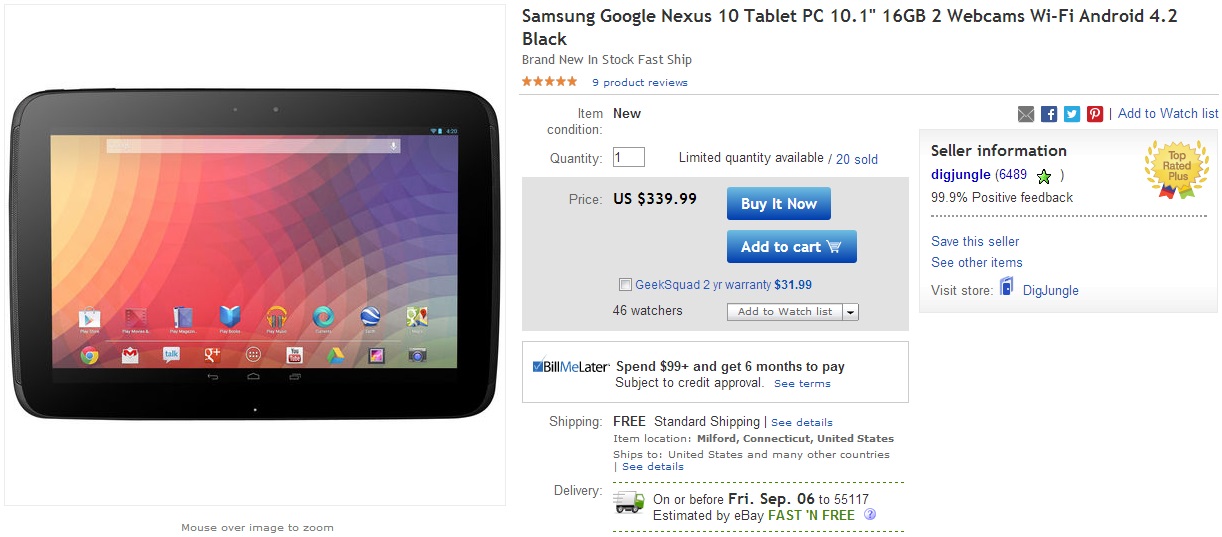
Task: Share listing via email icon
Action: click(x=1026, y=114)
